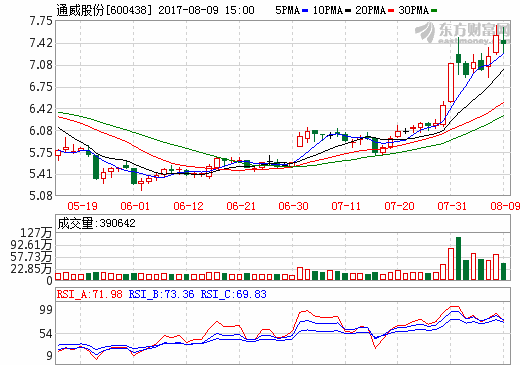This screenshot has width=520, height=365.
Task: Click the 5PMA blue legend swatch
Action: [305, 11]
